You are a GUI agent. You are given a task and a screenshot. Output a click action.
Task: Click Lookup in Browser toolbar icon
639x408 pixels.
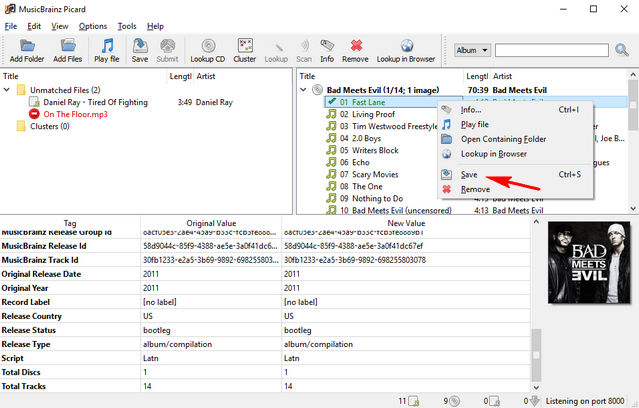[x=405, y=50]
